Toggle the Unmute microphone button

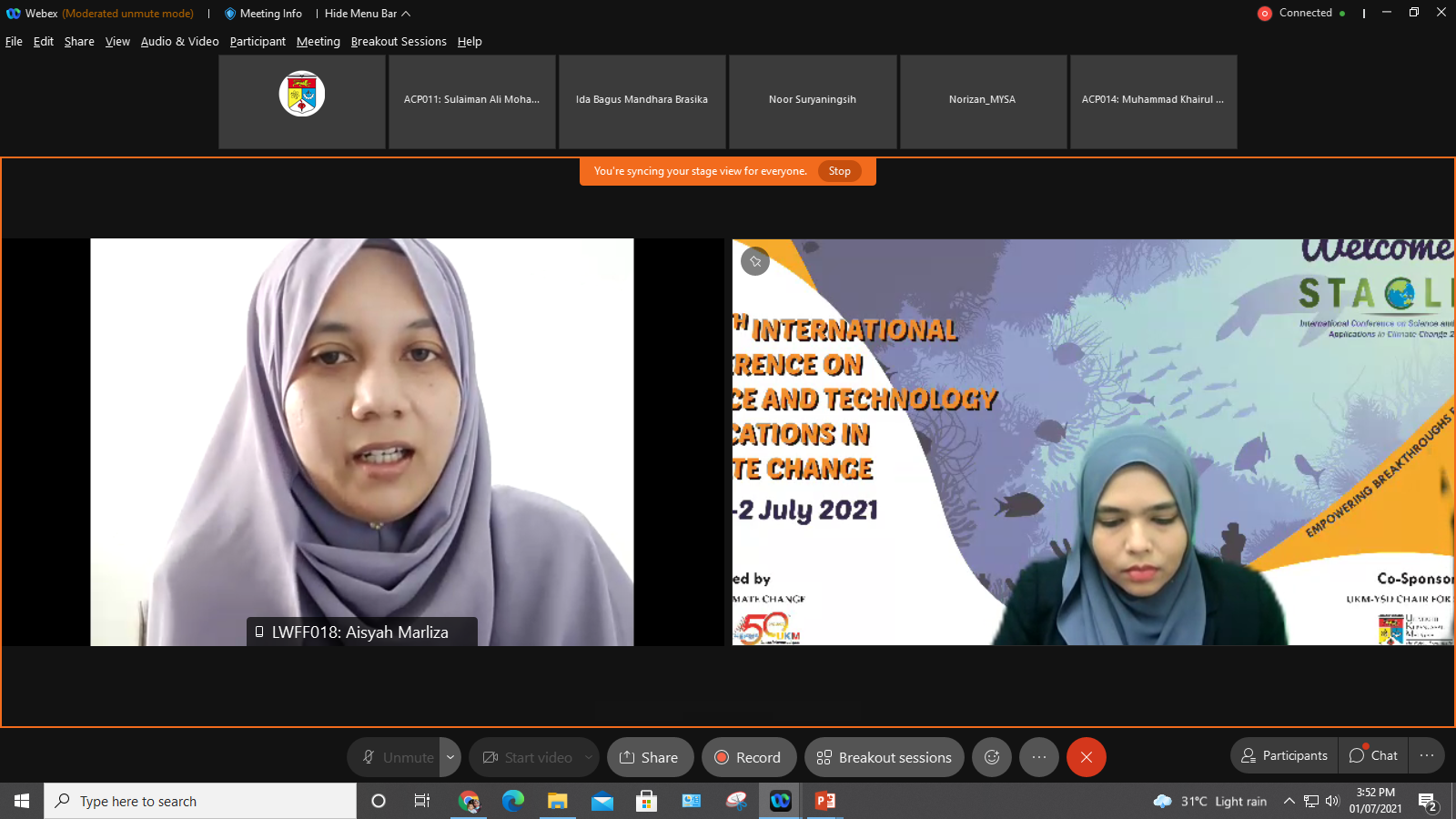pyautogui.click(x=397, y=757)
